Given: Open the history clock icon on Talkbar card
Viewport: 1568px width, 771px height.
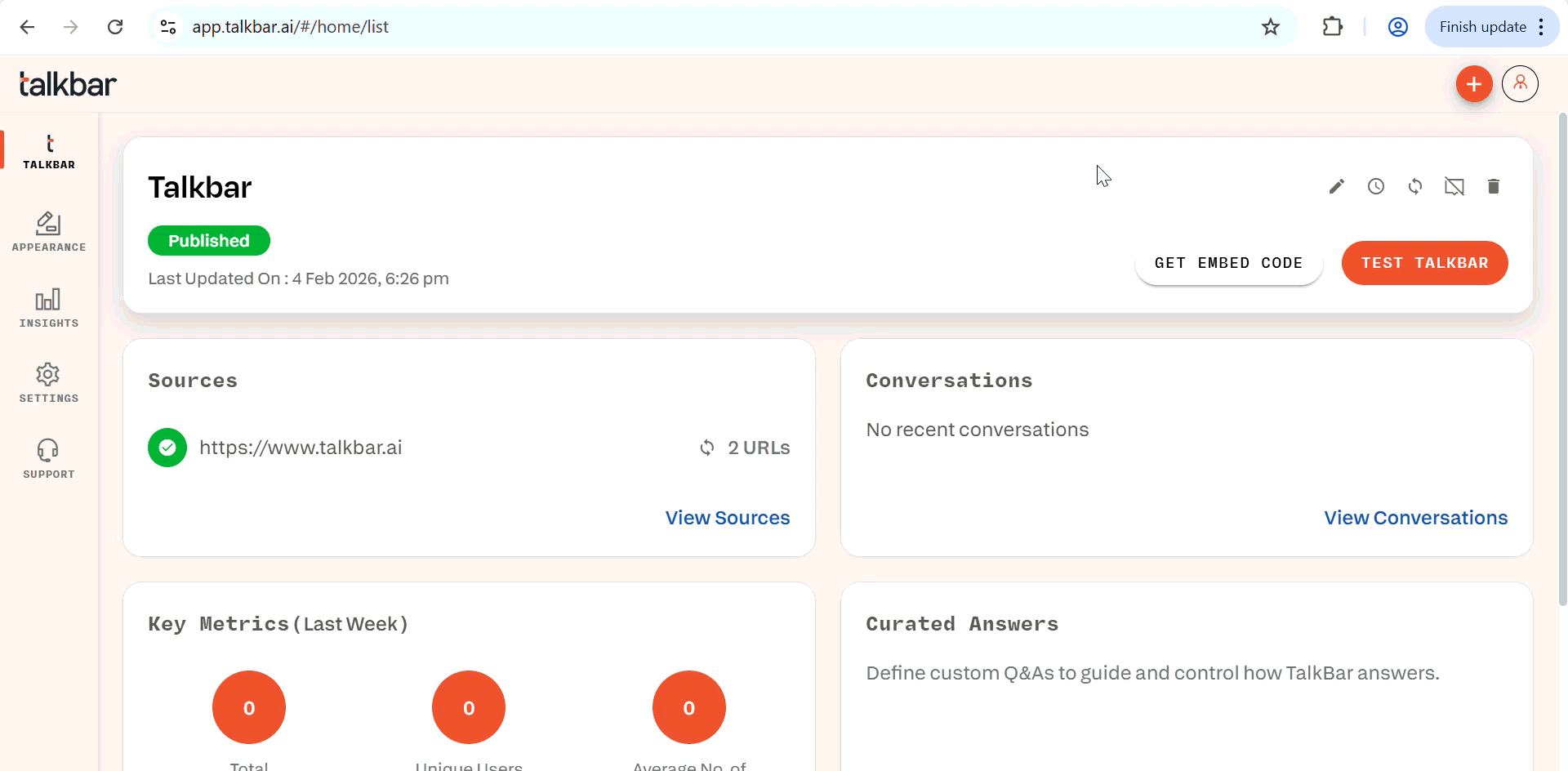Looking at the screenshot, I should pyautogui.click(x=1376, y=186).
